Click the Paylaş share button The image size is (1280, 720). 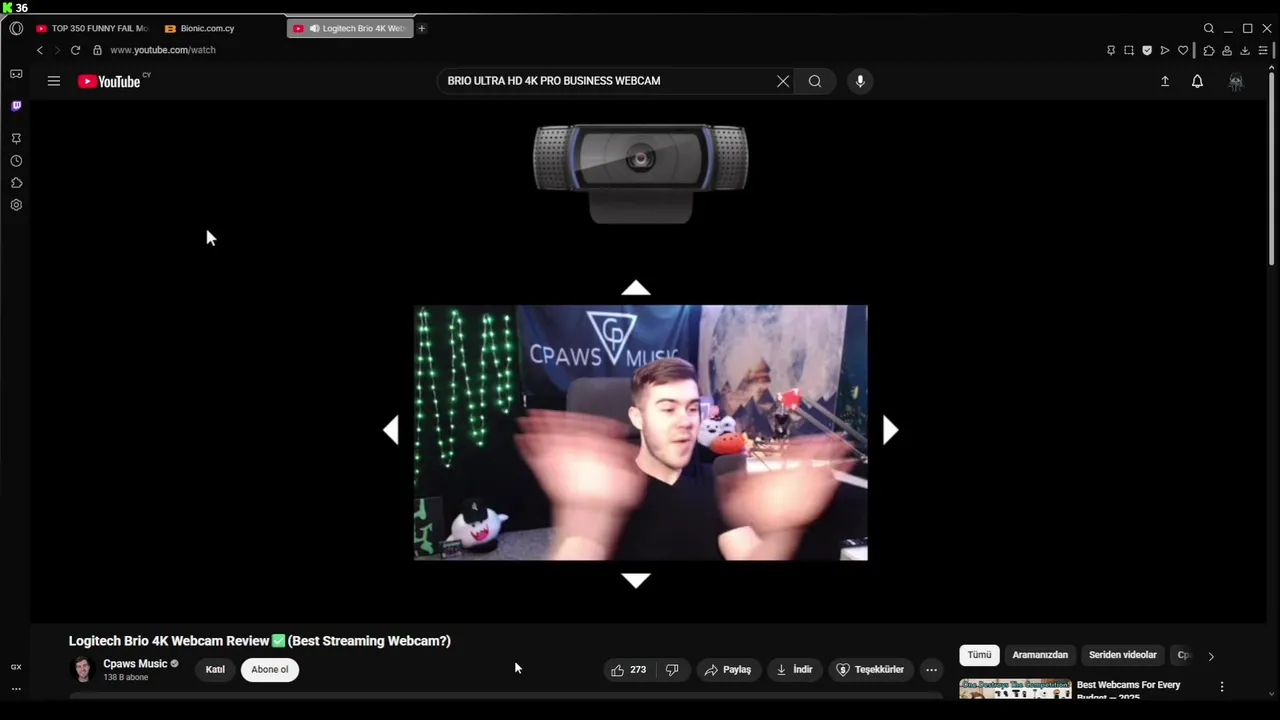pos(728,670)
